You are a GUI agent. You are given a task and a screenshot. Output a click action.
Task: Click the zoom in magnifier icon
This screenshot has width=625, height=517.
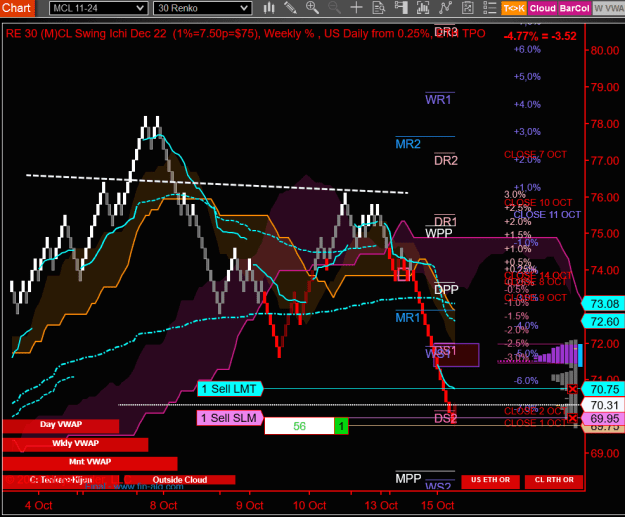(x=312, y=8)
